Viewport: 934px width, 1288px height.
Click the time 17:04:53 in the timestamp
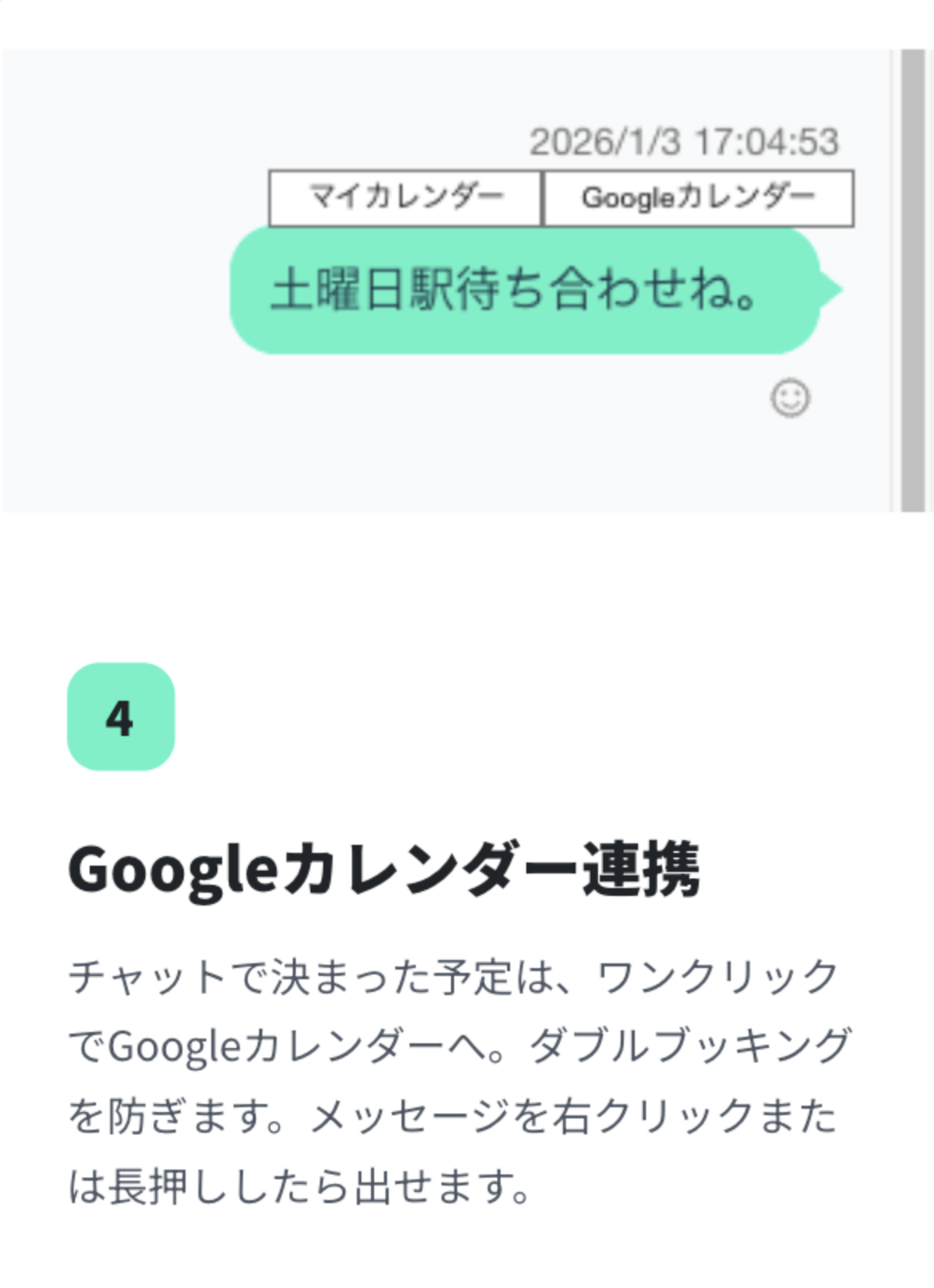[767, 142]
